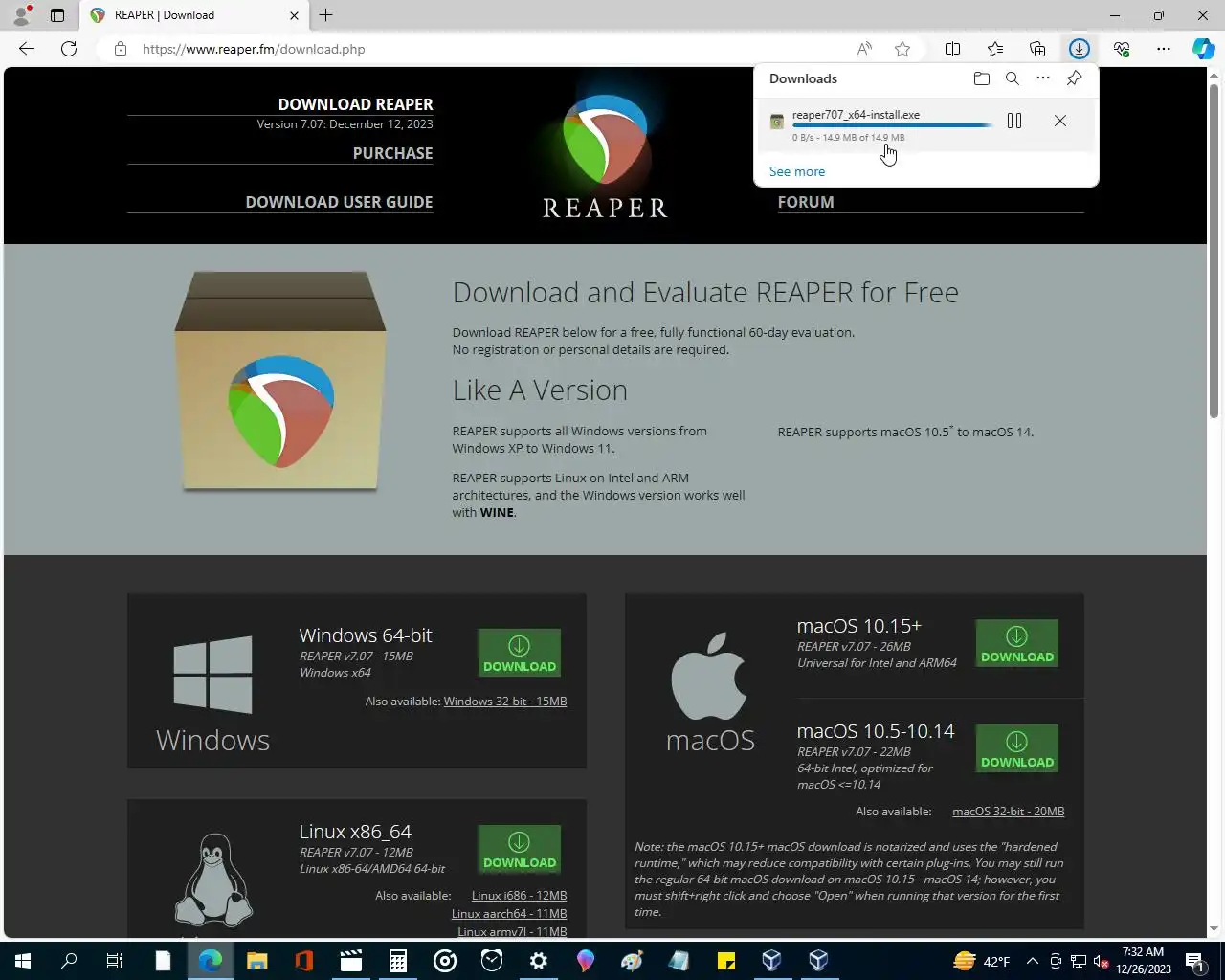Viewport: 1225px width, 980px height.
Task: Download macOS 10.5-10.14 REAPER
Action: coord(1017,748)
